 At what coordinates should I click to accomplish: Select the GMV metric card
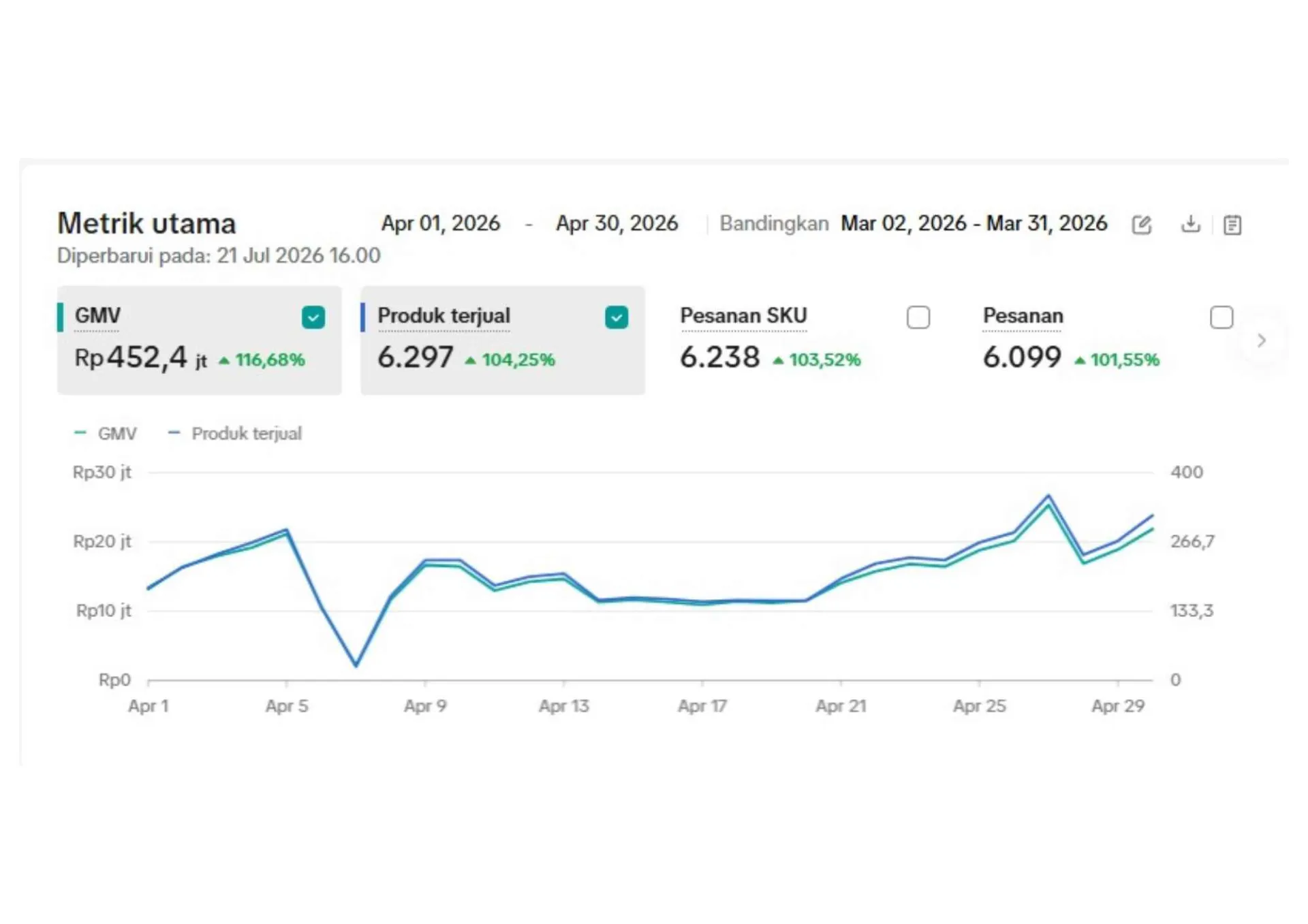pyautogui.click(x=200, y=340)
